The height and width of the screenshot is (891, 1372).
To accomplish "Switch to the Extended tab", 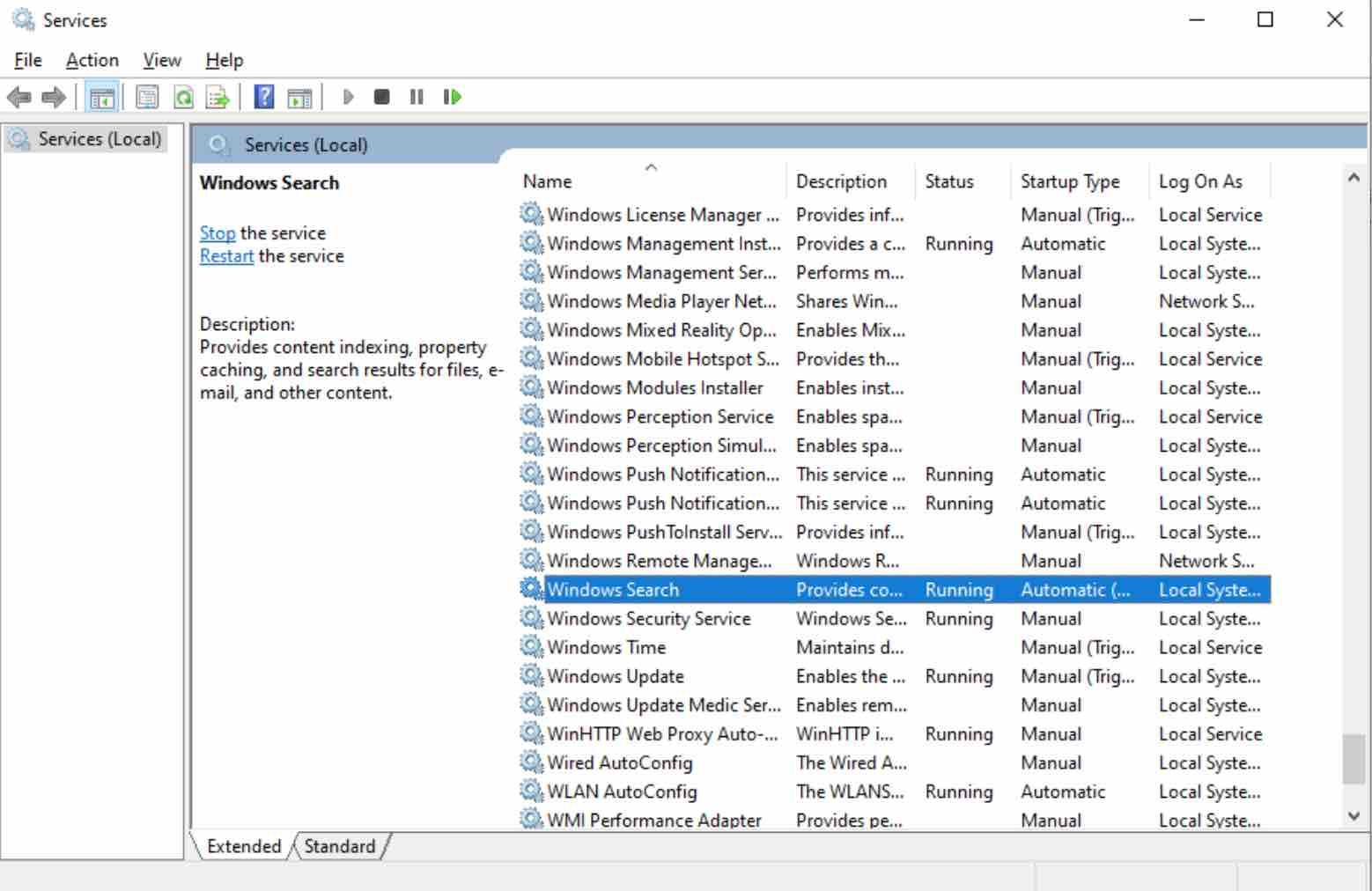I will [243, 846].
